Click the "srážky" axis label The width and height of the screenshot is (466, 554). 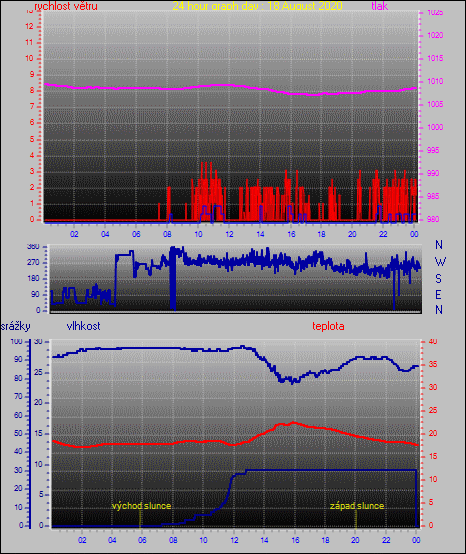point(15,326)
